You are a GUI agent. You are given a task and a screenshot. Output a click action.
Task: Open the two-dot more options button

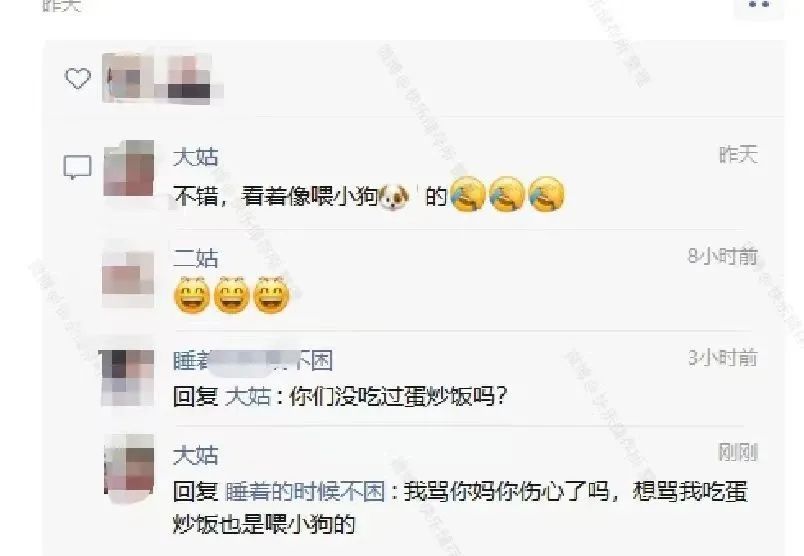(759, 5)
